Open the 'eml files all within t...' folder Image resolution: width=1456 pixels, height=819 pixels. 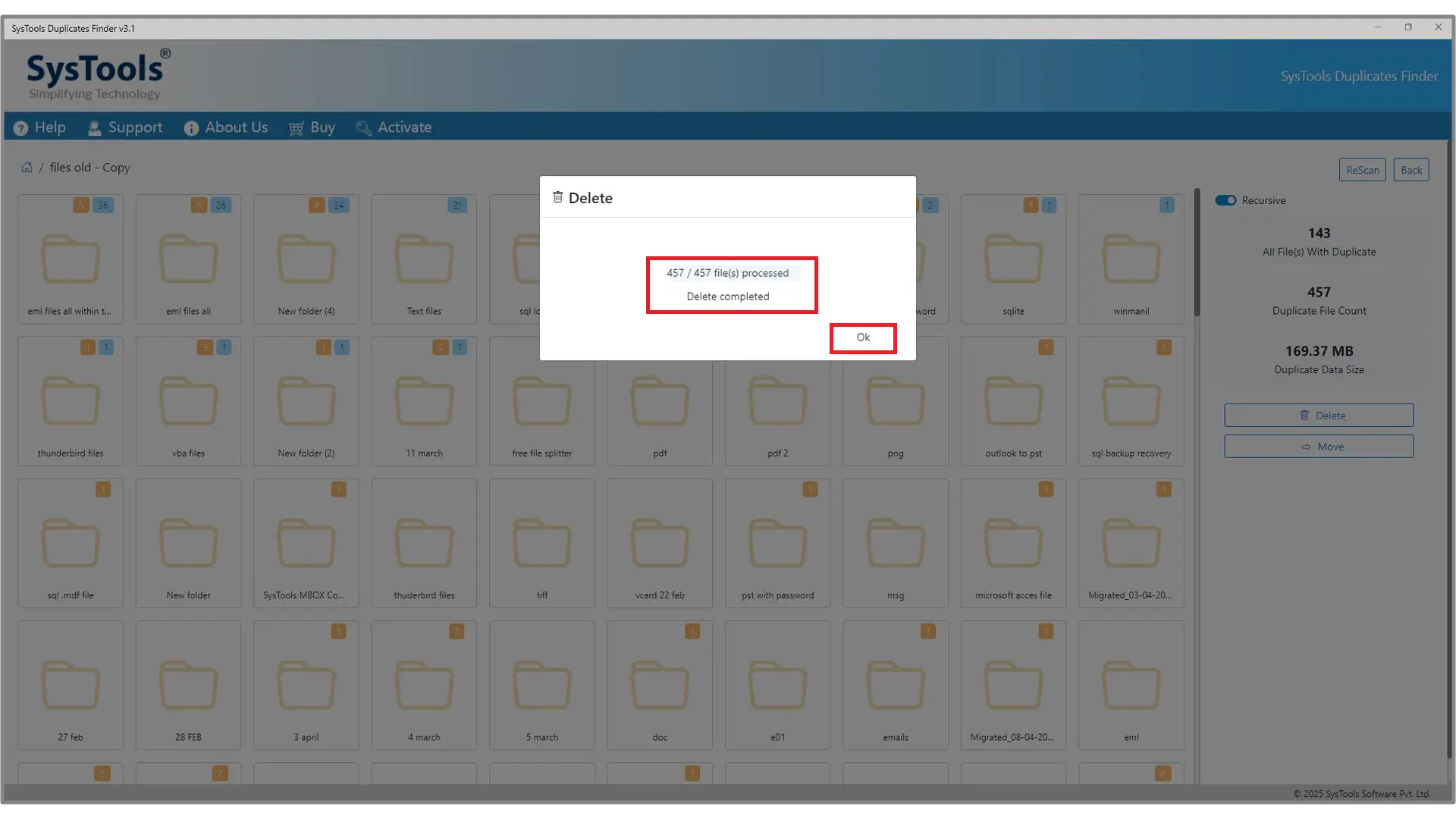click(x=71, y=259)
